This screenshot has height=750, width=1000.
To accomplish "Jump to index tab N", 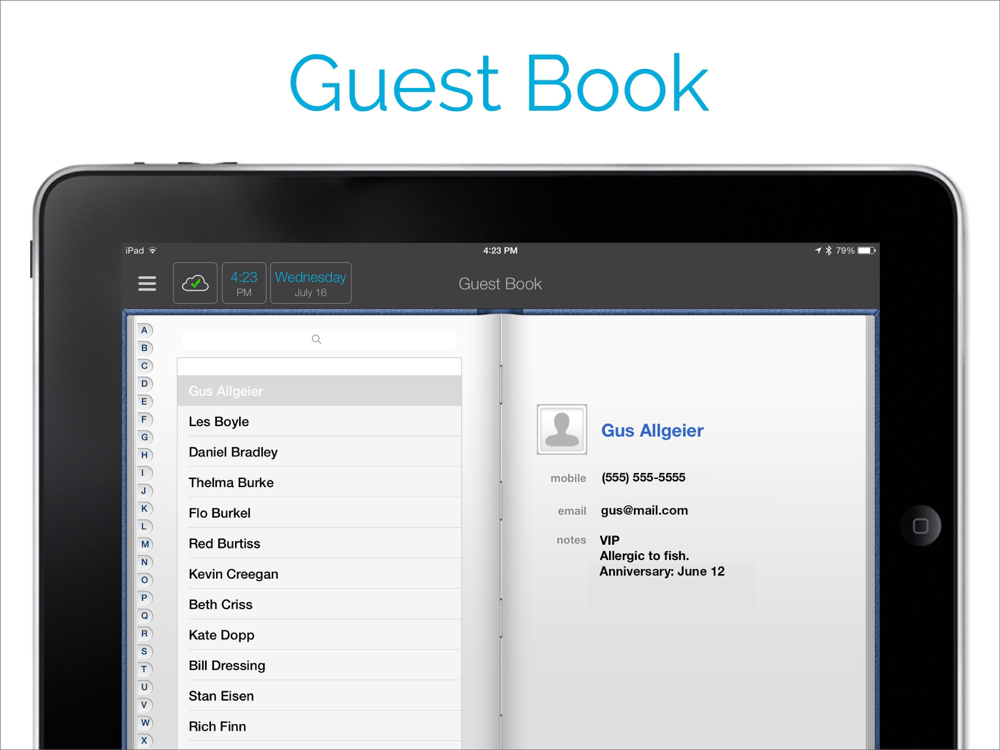I will click(x=145, y=562).
